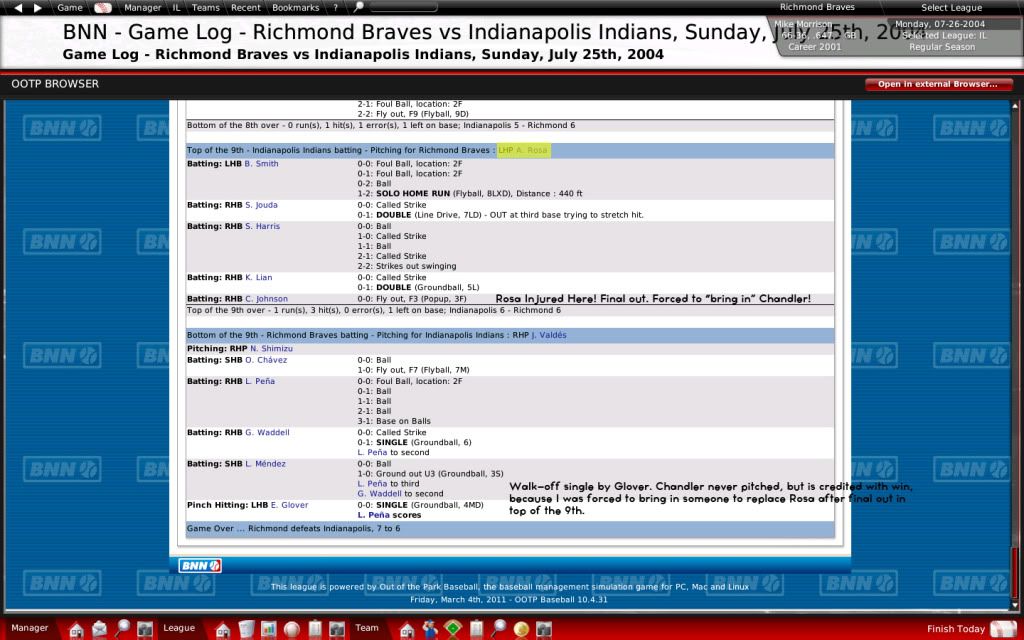Open the League statistics chart icon
Image resolution: width=1024 pixels, height=640 pixels.
(x=269, y=628)
